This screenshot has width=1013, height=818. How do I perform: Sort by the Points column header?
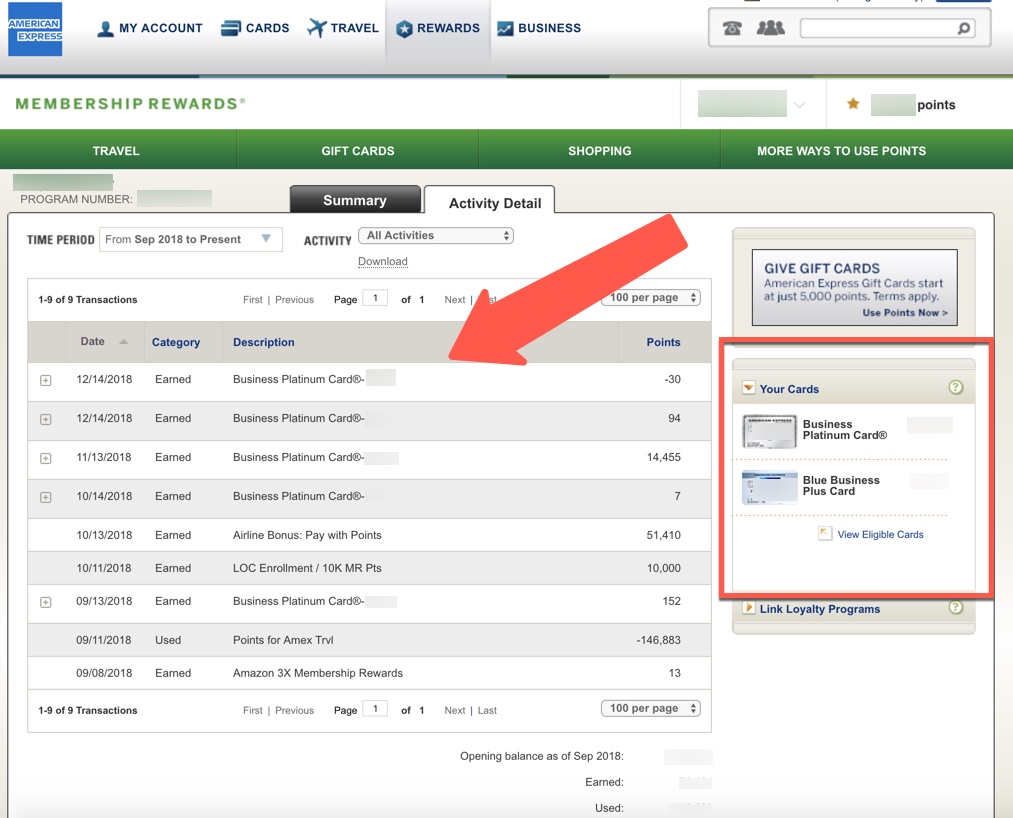pyautogui.click(x=663, y=342)
